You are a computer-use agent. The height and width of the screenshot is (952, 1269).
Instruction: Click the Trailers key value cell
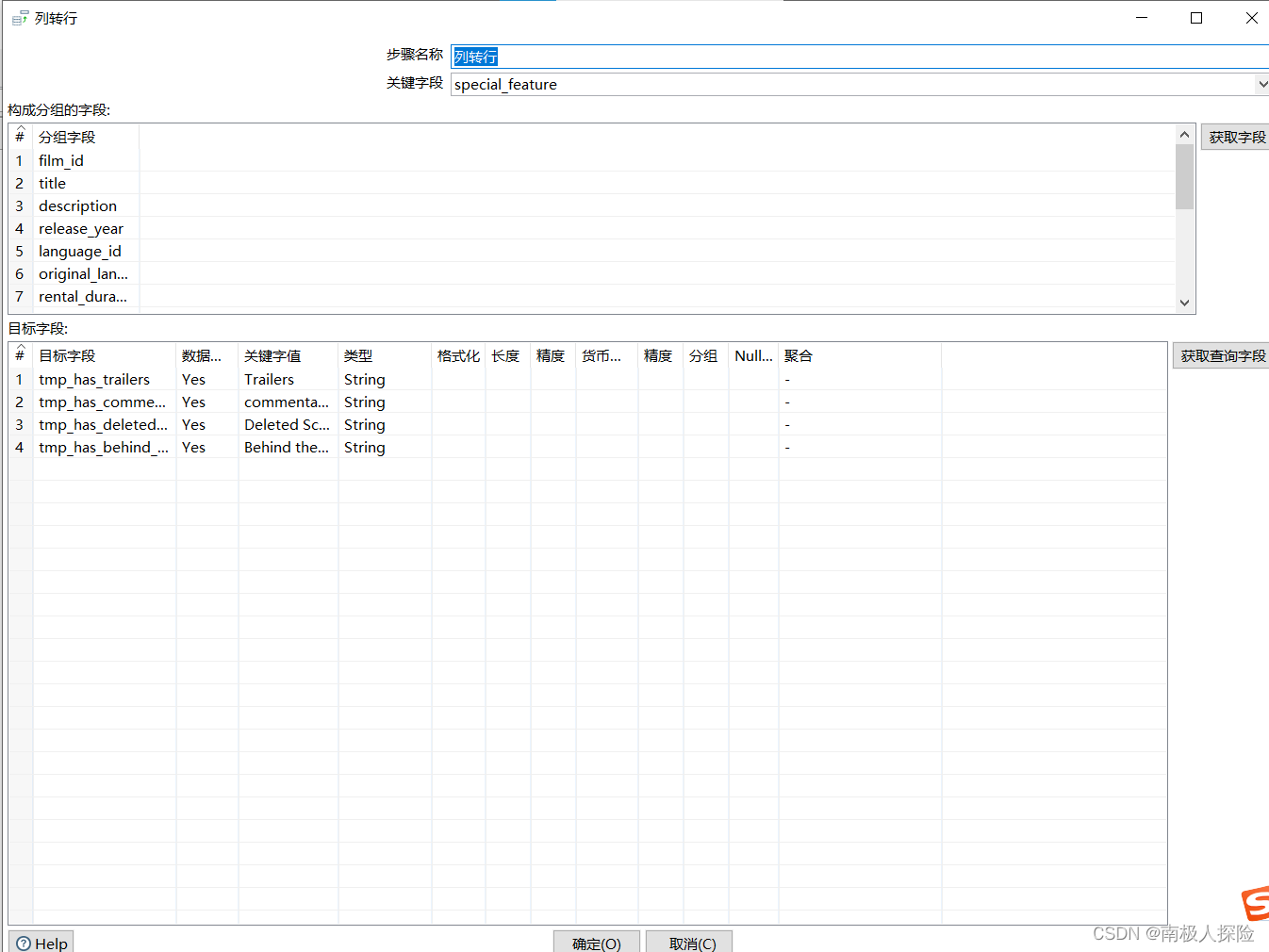(288, 379)
